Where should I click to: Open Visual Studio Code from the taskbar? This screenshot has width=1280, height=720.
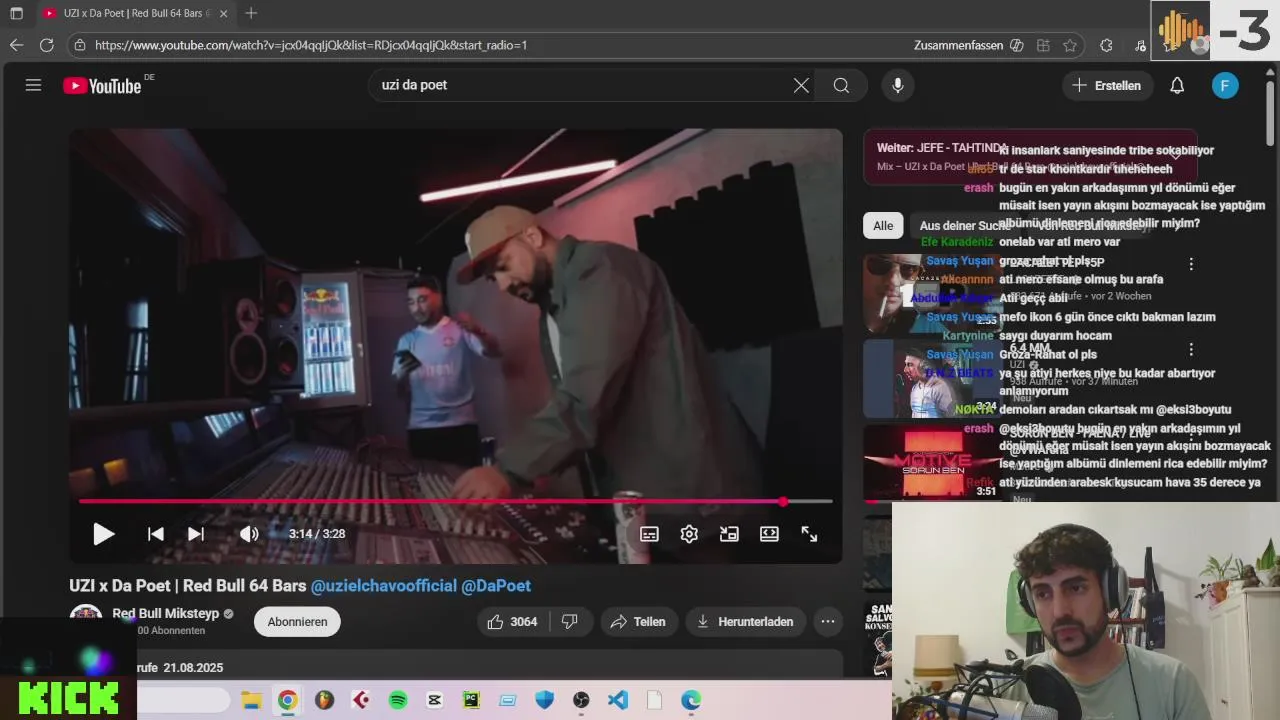618,700
